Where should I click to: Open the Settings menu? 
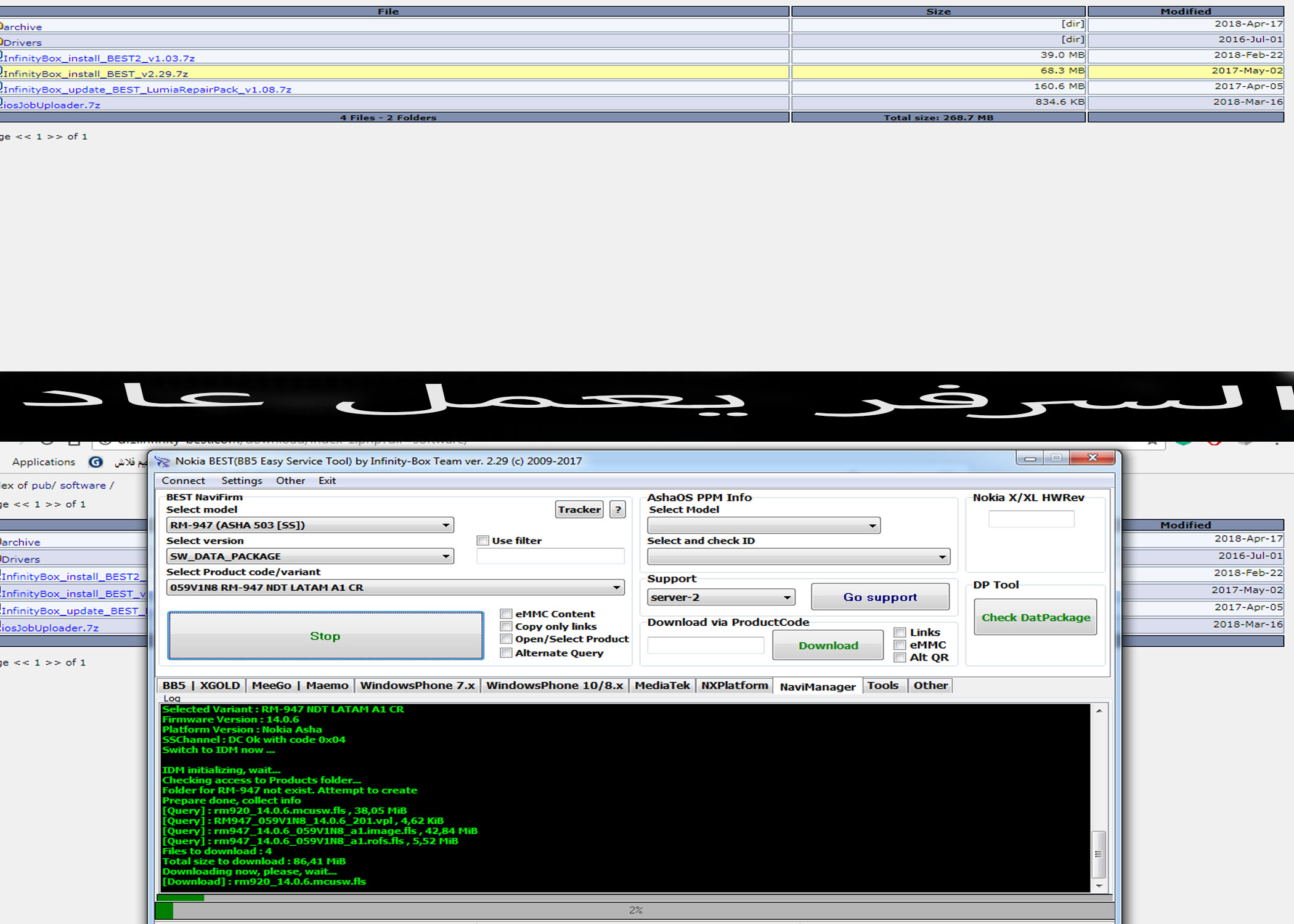(x=242, y=481)
